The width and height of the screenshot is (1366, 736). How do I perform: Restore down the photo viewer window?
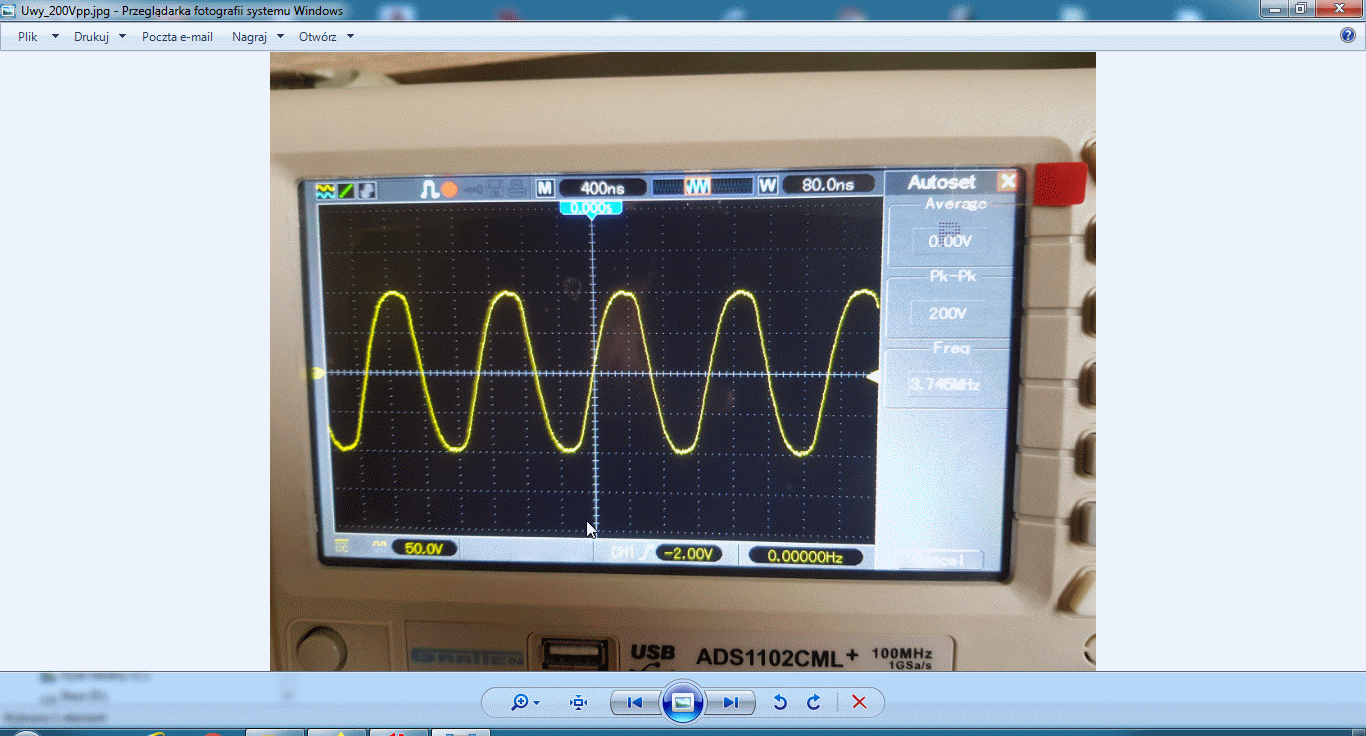tap(1301, 9)
